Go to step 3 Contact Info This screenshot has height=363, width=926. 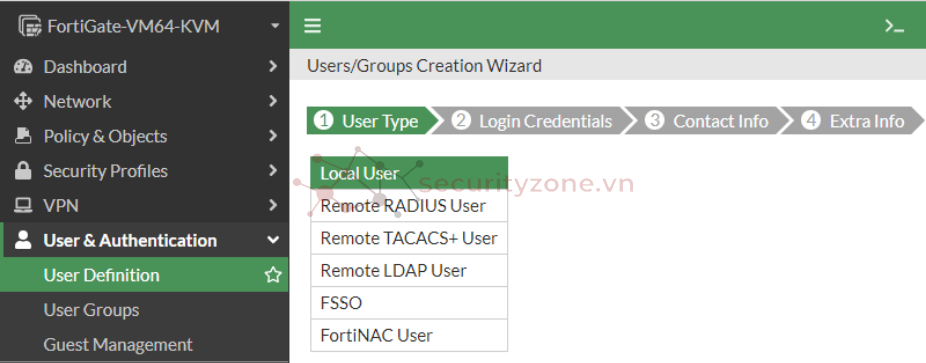point(709,121)
